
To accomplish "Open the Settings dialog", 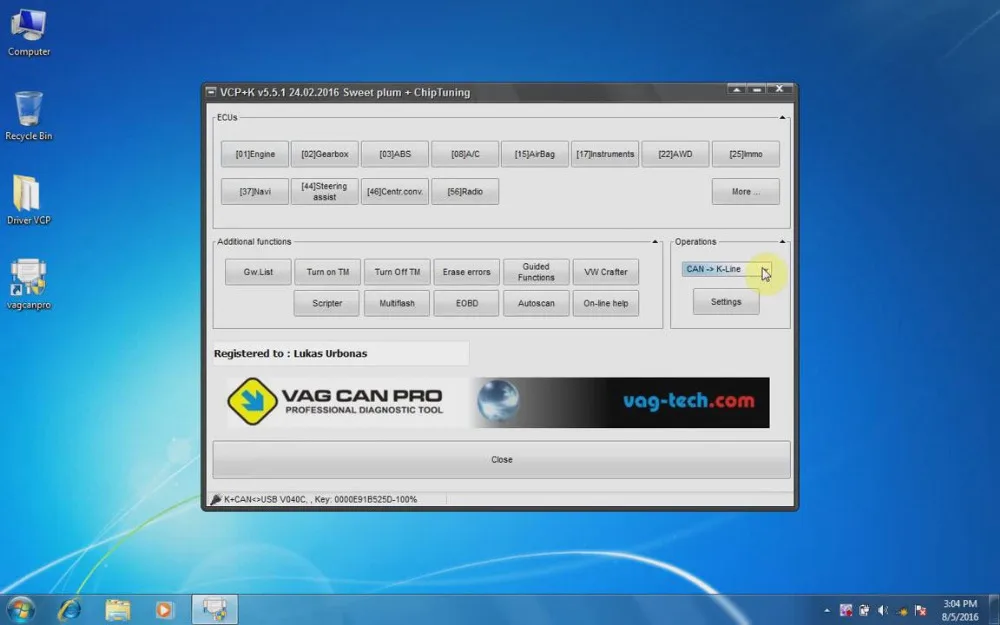I will [x=726, y=302].
